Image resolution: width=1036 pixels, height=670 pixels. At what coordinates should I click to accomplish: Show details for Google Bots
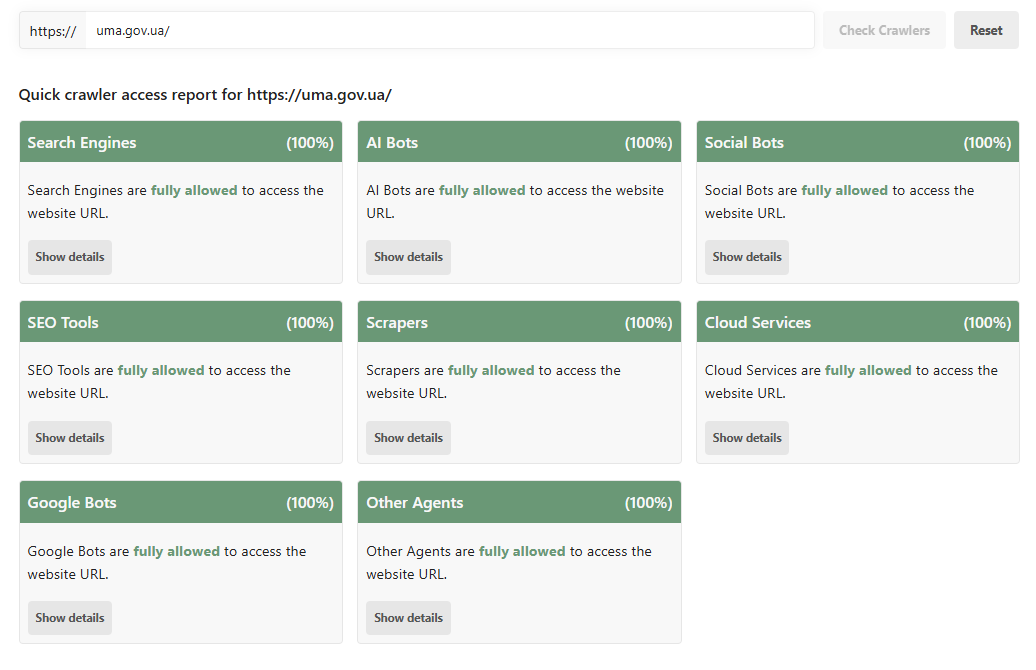[x=69, y=618]
